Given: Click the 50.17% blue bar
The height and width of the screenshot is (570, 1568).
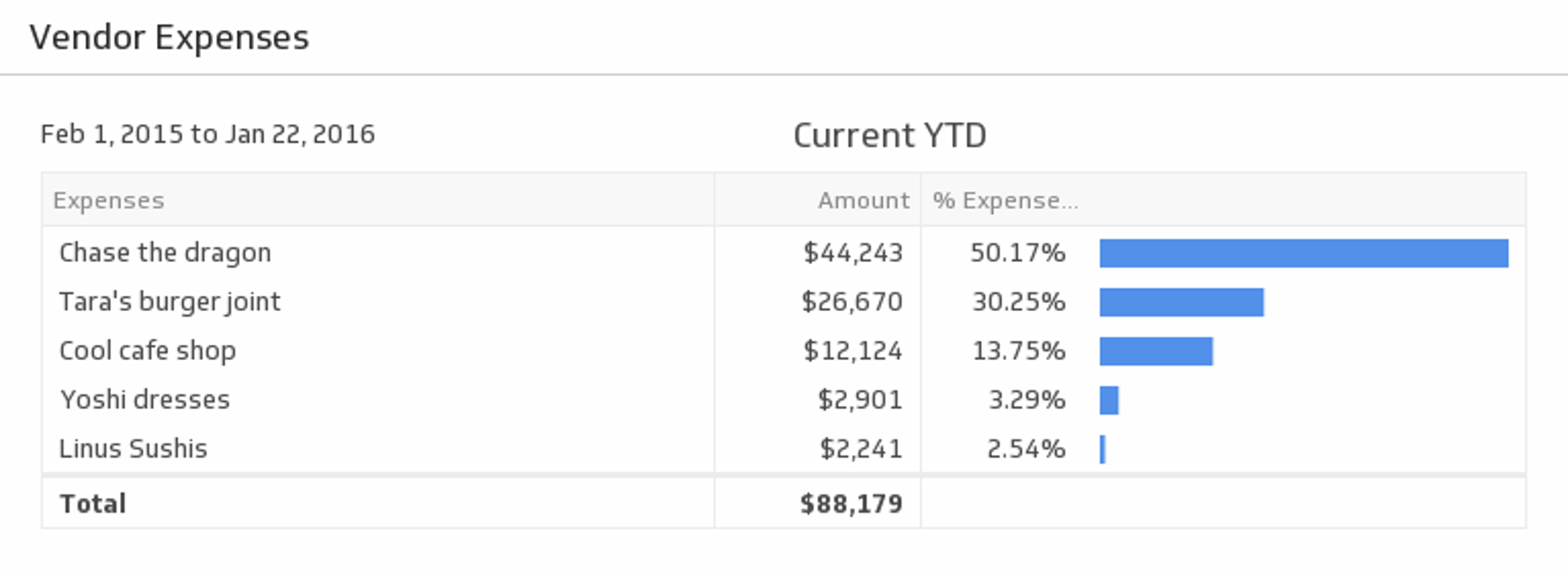Looking at the screenshot, I should click(x=1303, y=253).
